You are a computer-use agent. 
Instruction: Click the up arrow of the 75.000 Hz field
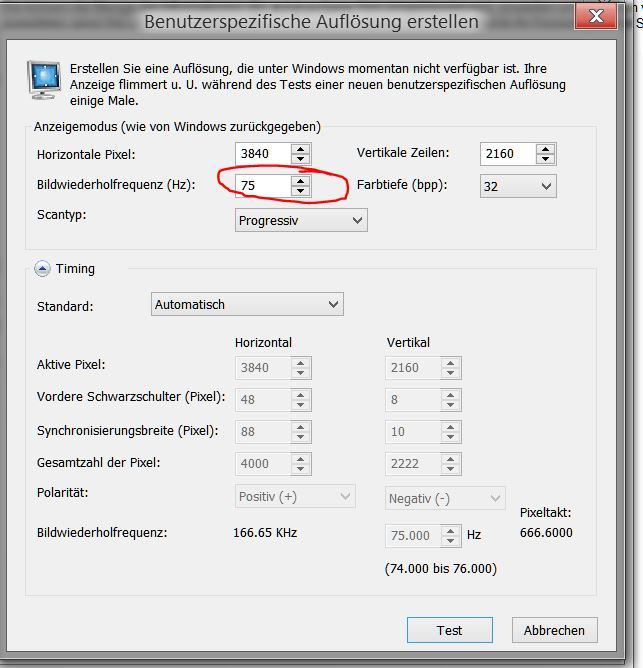tap(451, 531)
